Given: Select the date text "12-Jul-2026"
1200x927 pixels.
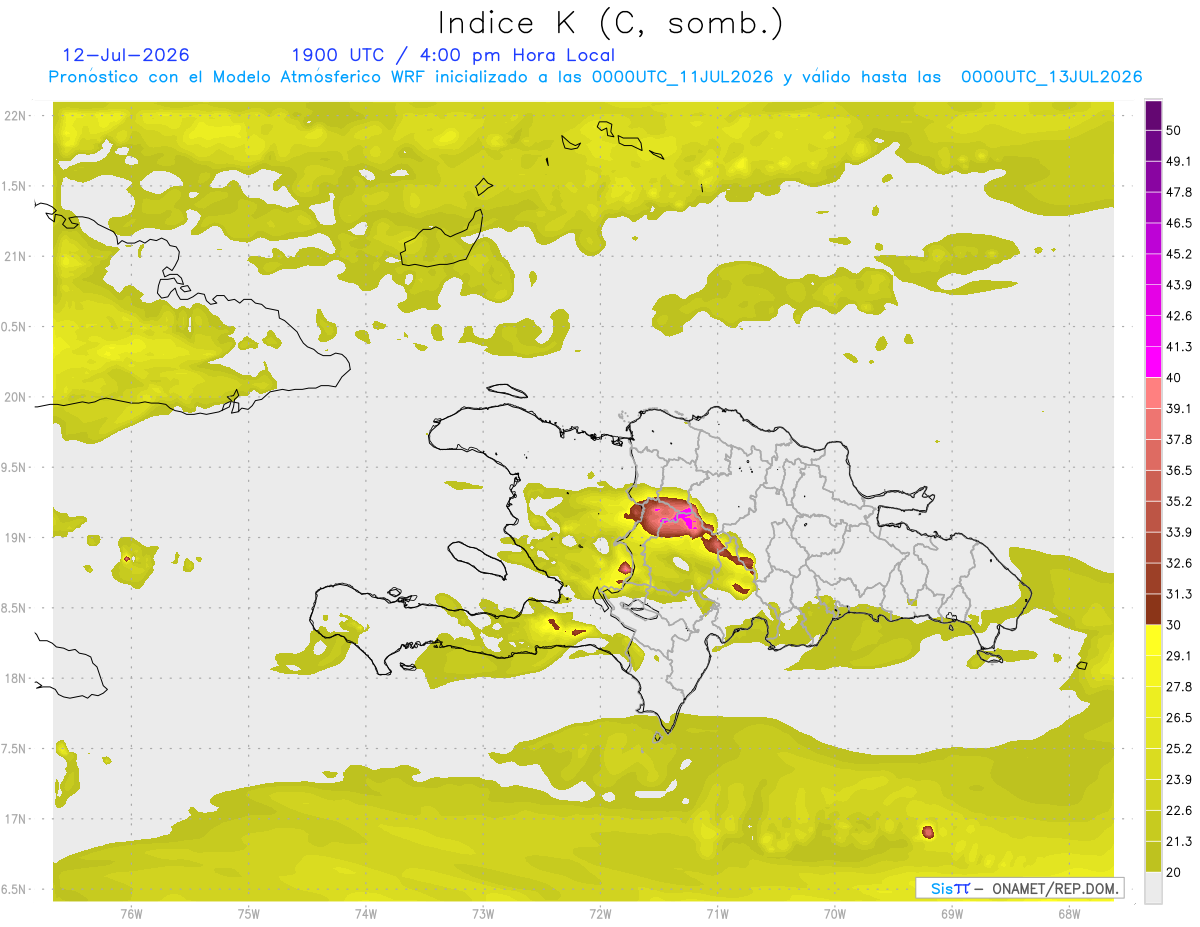Looking at the screenshot, I should click(125, 55).
